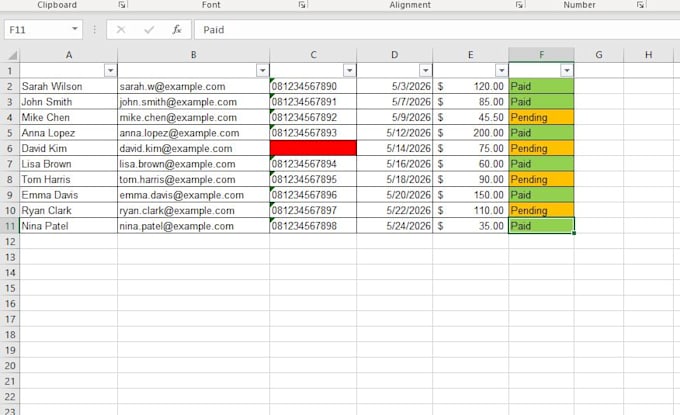Click the formula bar containing Paid

pyautogui.click(x=437, y=29)
